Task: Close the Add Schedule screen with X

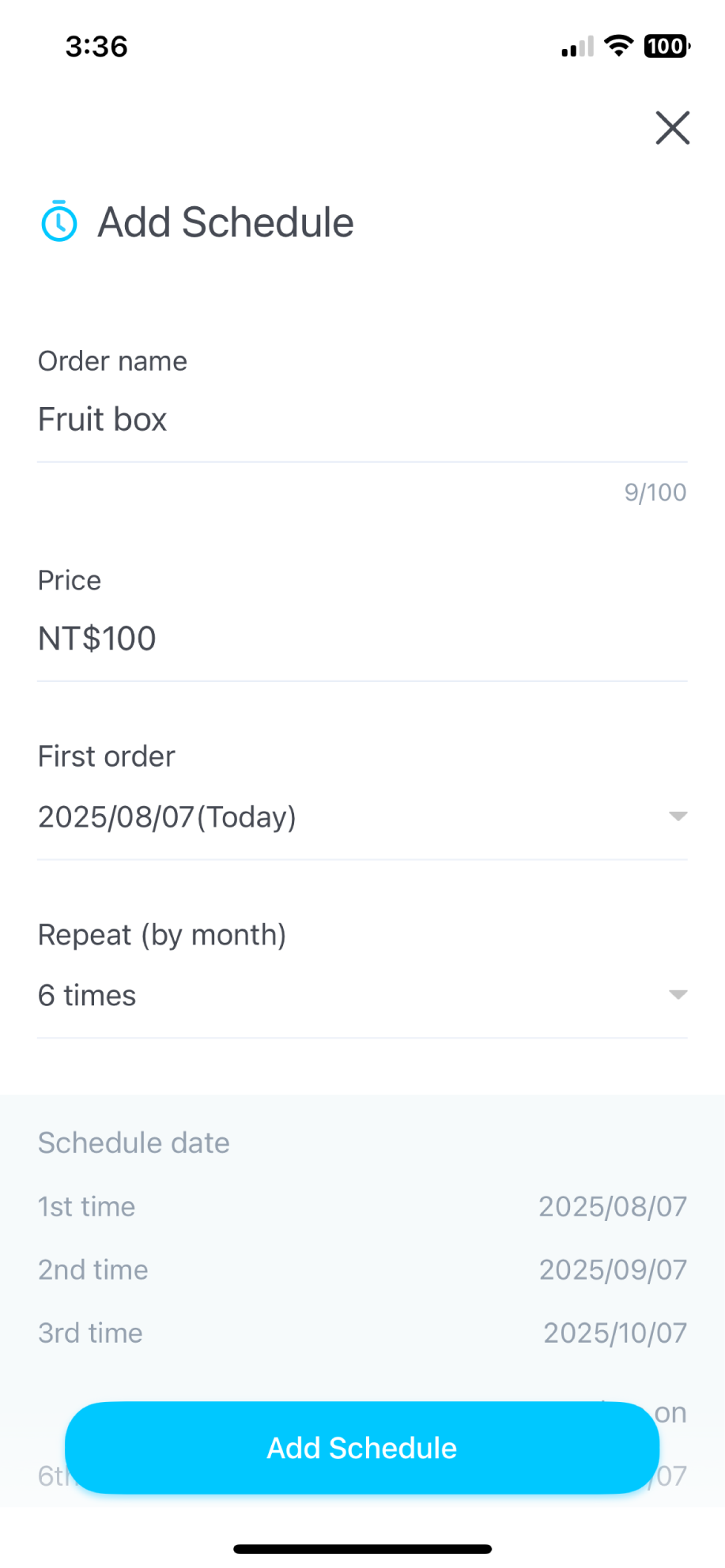Action: 672,128
